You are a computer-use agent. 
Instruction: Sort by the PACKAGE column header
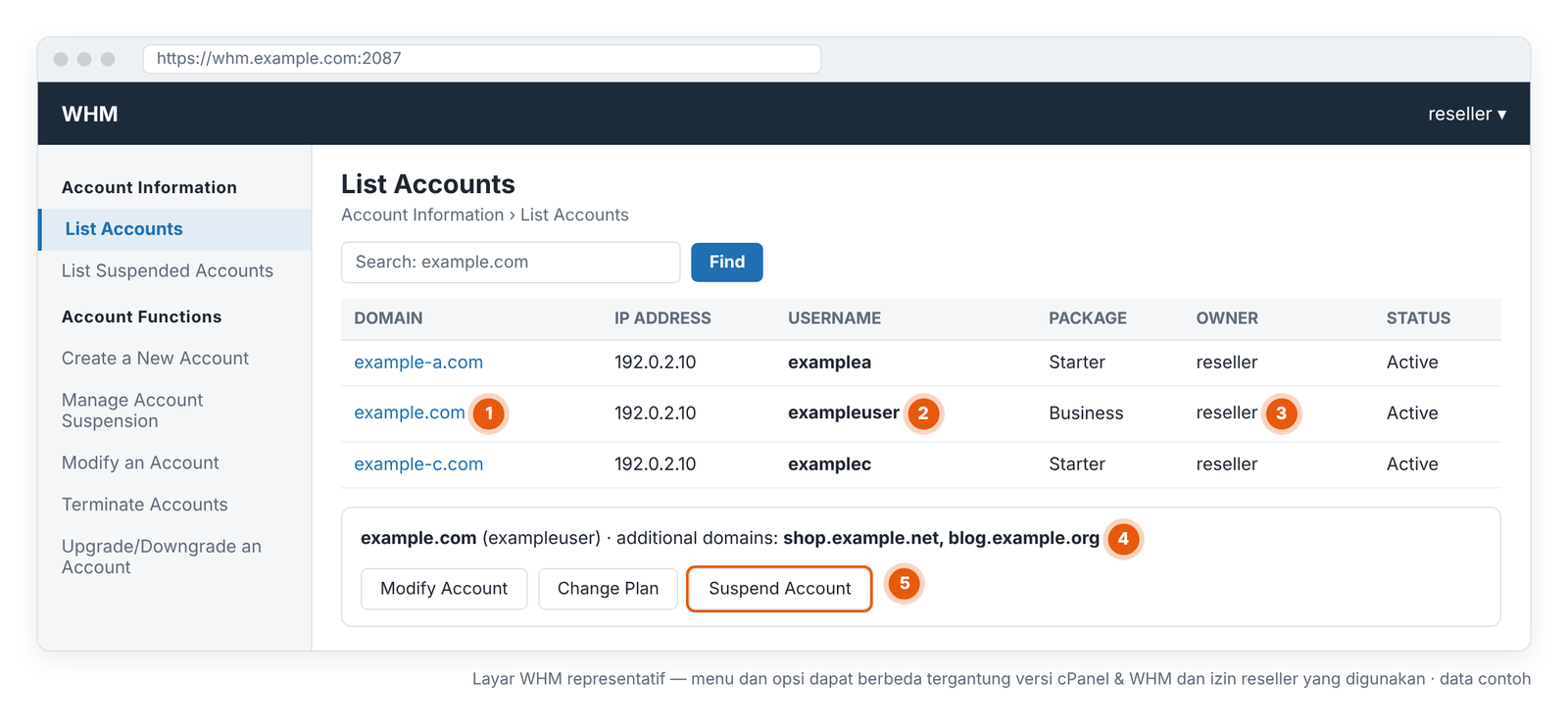click(x=1088, y=318)
